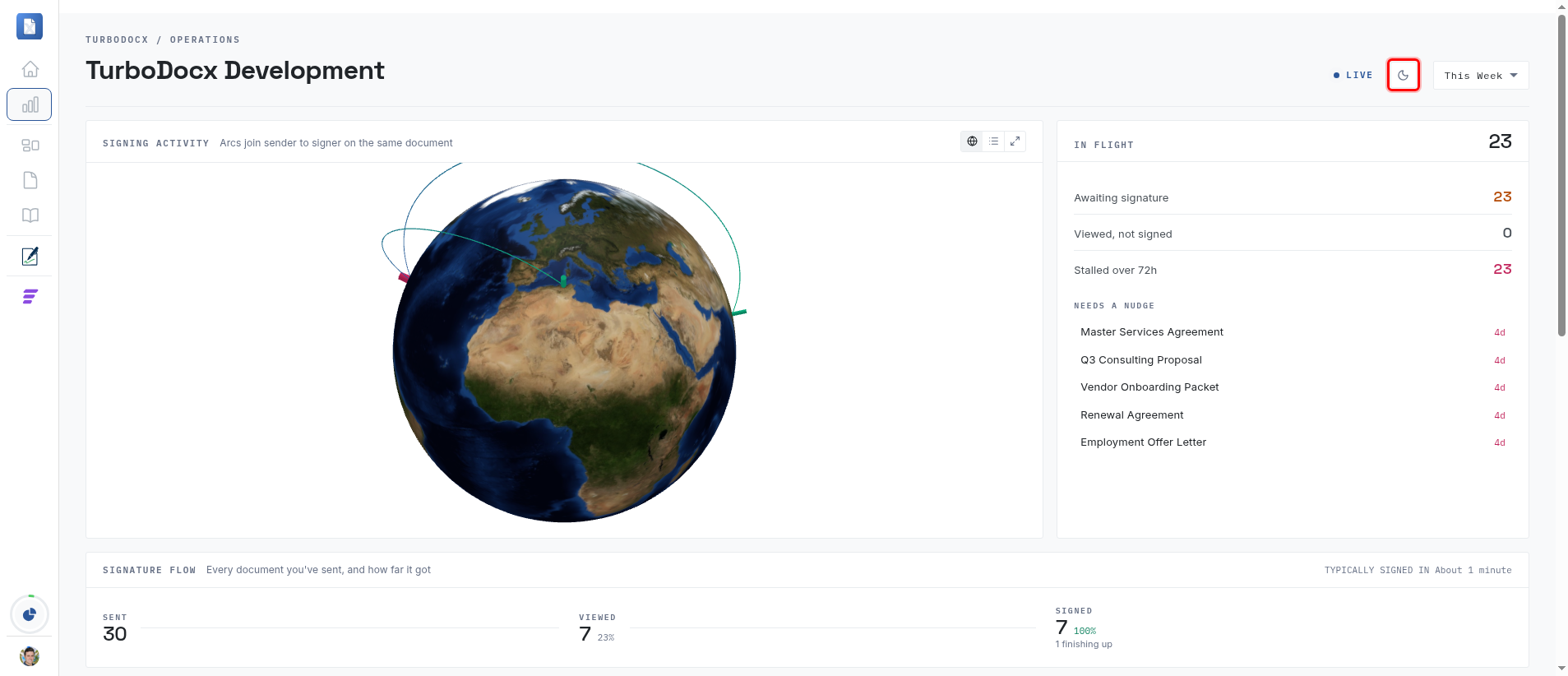Click the magenta marker at globe edge
This screenshot has width=1568, height=676.
pyautogui.click(x=404, y=277)
